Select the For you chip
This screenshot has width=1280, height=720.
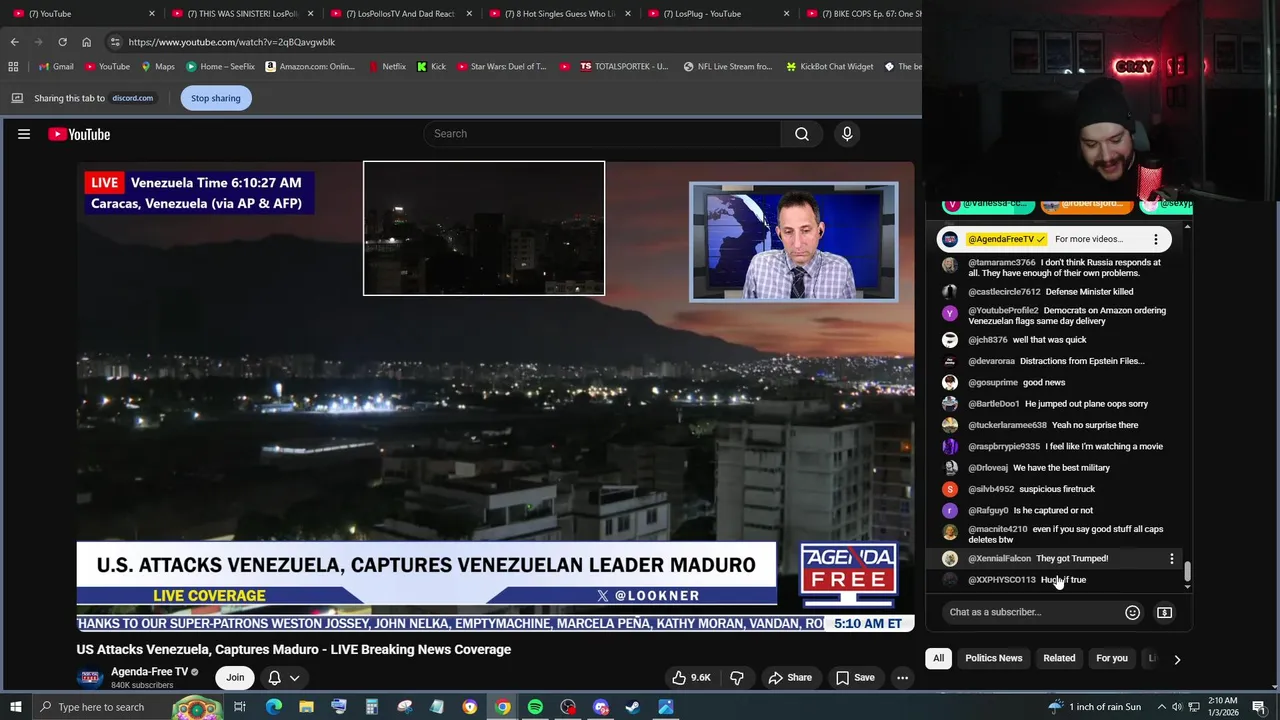(1111, 658)
